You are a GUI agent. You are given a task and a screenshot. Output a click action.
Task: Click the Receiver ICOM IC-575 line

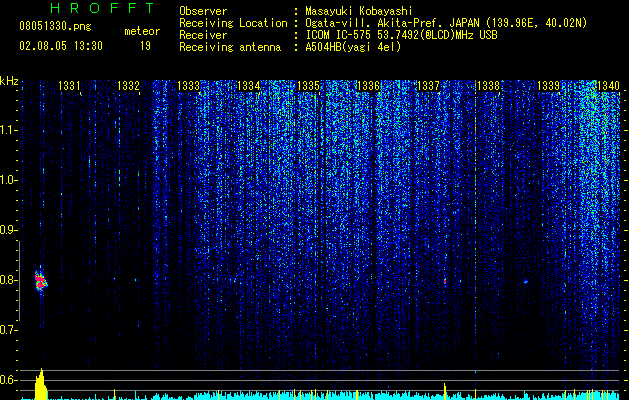[338, 35]
